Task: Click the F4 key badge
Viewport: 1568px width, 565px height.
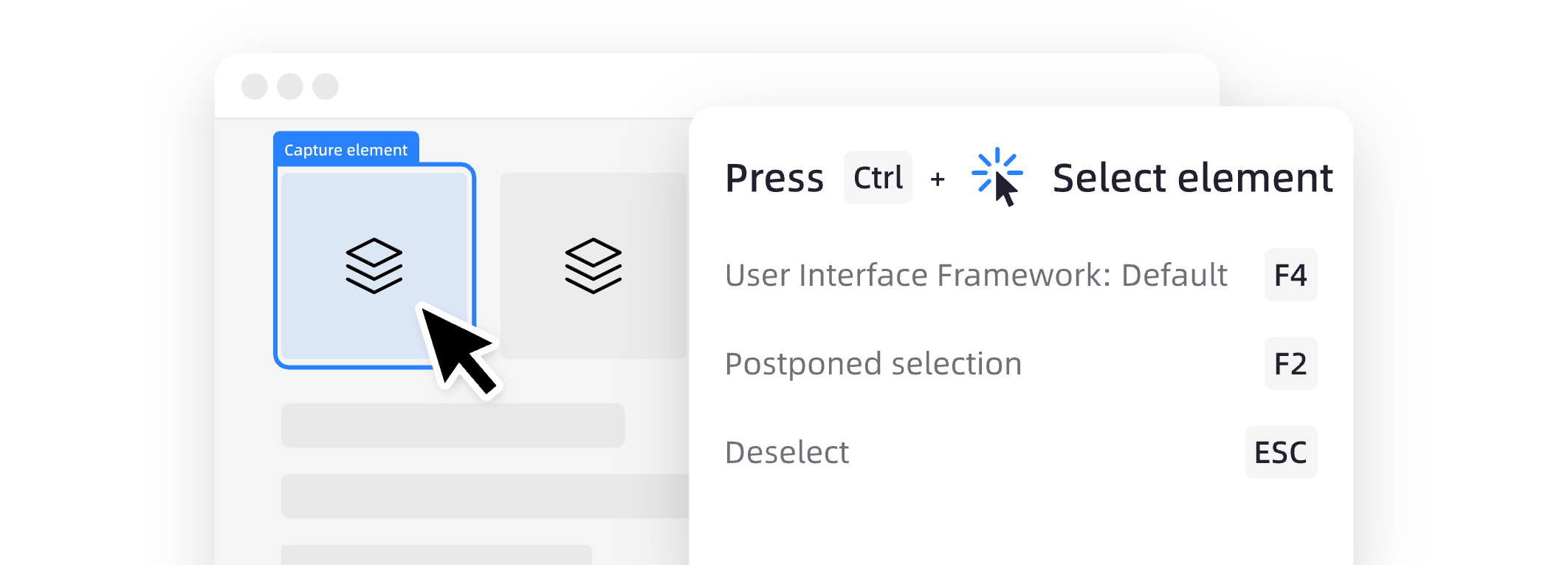Action: [x=1290, y=275]
